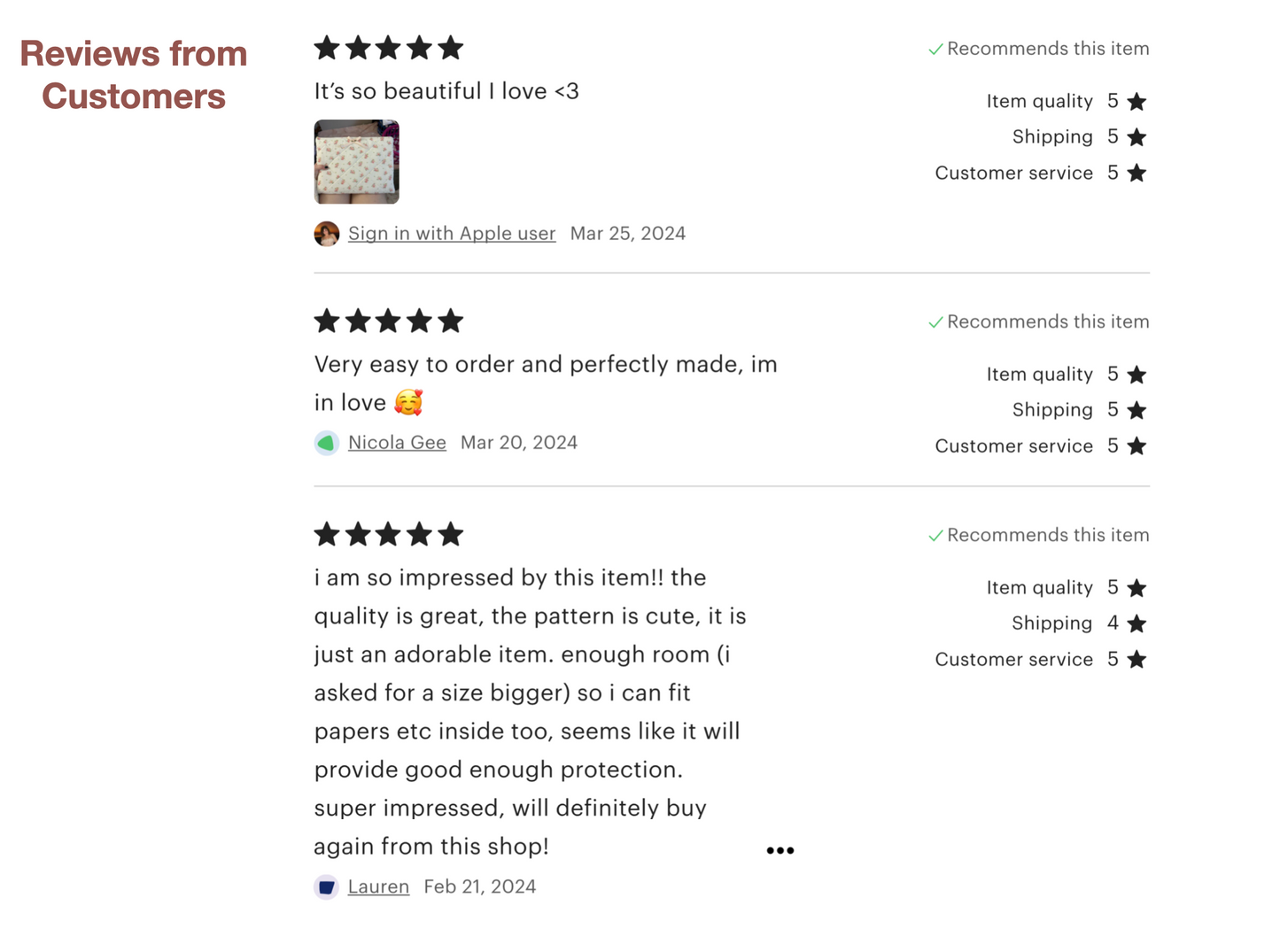Viewport: 1280px width, 952px height.
Task: Click the Feb 21, 2024 review date
Action: pos(479,886)
